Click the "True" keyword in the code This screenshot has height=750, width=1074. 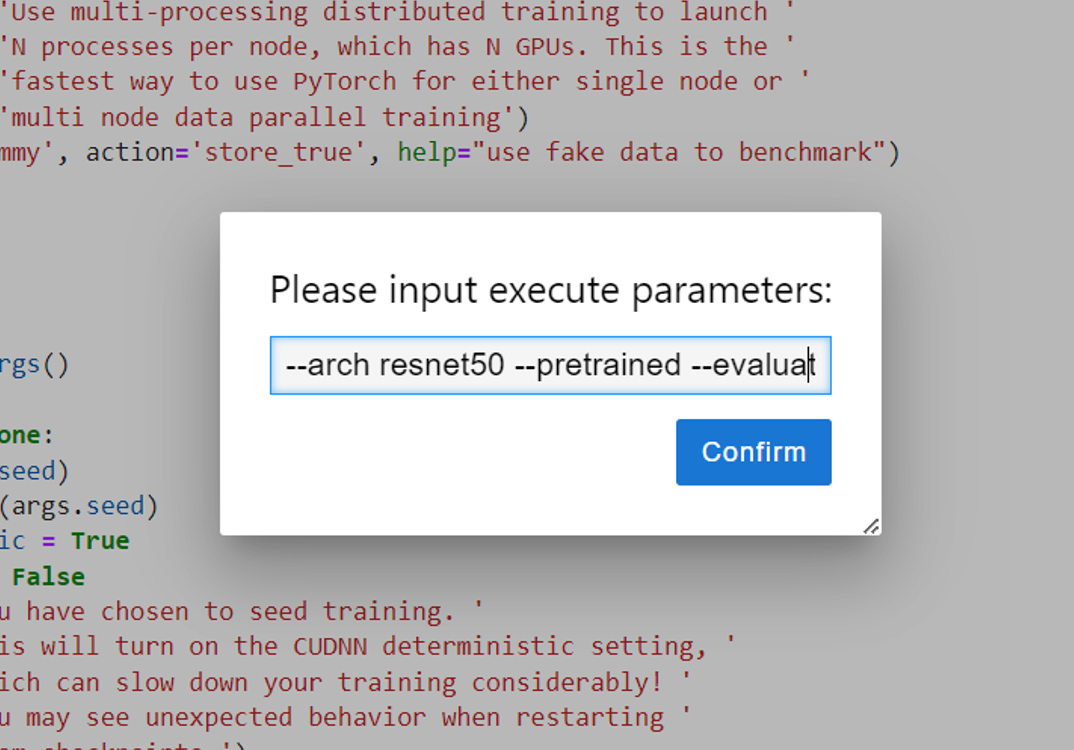(x=100, y=541)
